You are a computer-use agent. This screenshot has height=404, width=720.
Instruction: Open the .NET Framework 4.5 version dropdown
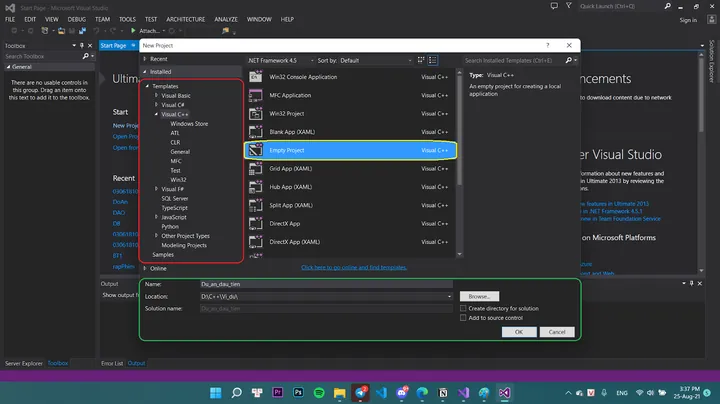(x=281, y=60)
